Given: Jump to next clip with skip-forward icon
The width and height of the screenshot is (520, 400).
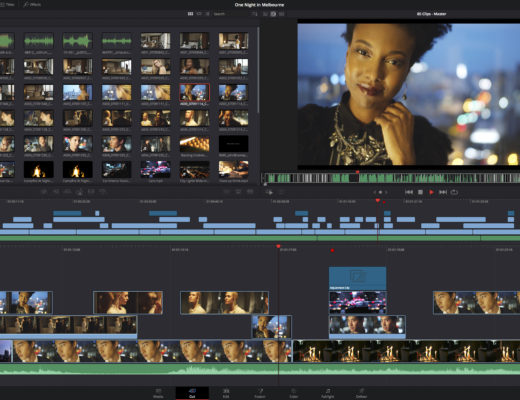Looking at the screenshot, I should [443, 192].
